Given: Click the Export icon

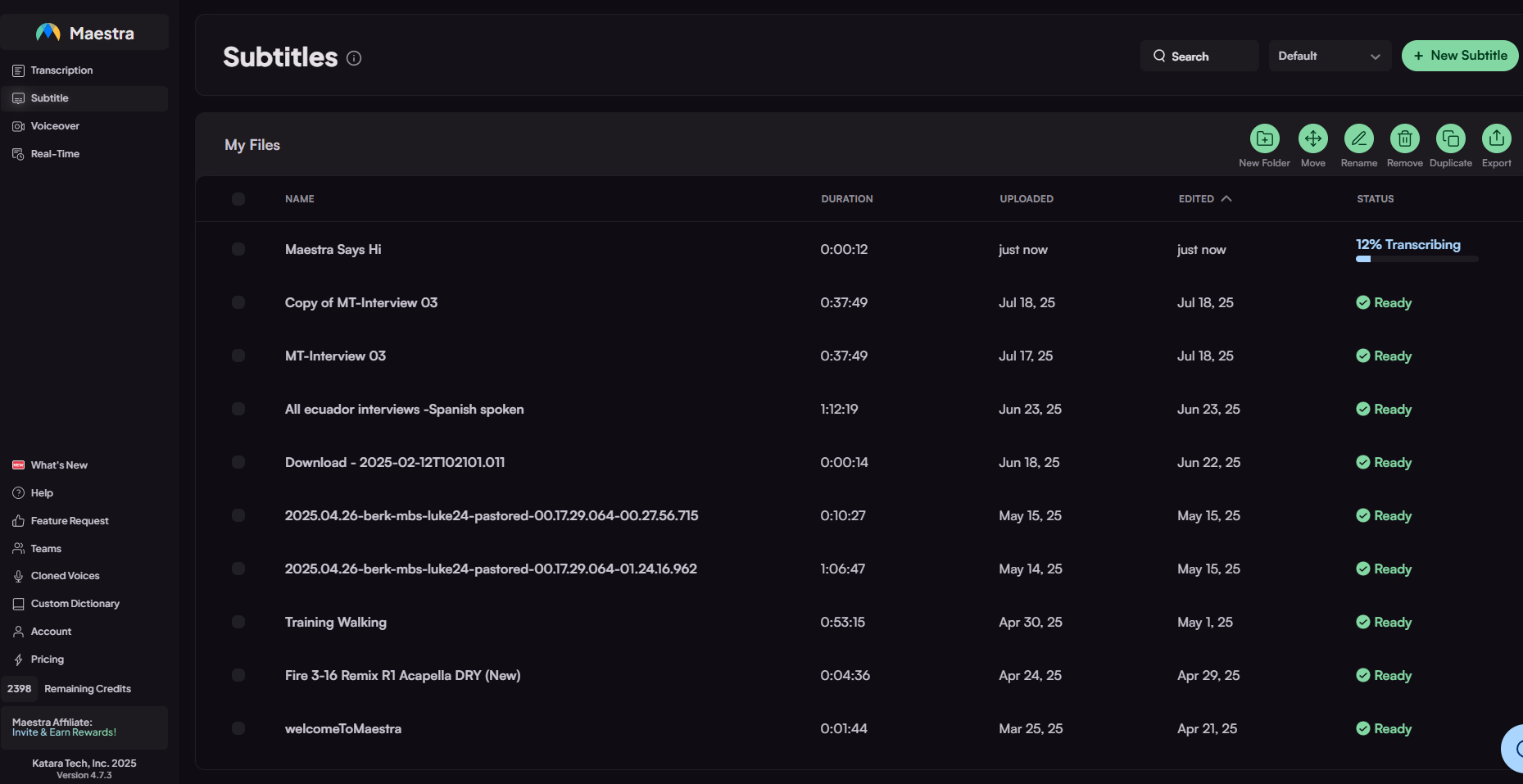Looking at the screenshot, I should (x=1496, y=138).
